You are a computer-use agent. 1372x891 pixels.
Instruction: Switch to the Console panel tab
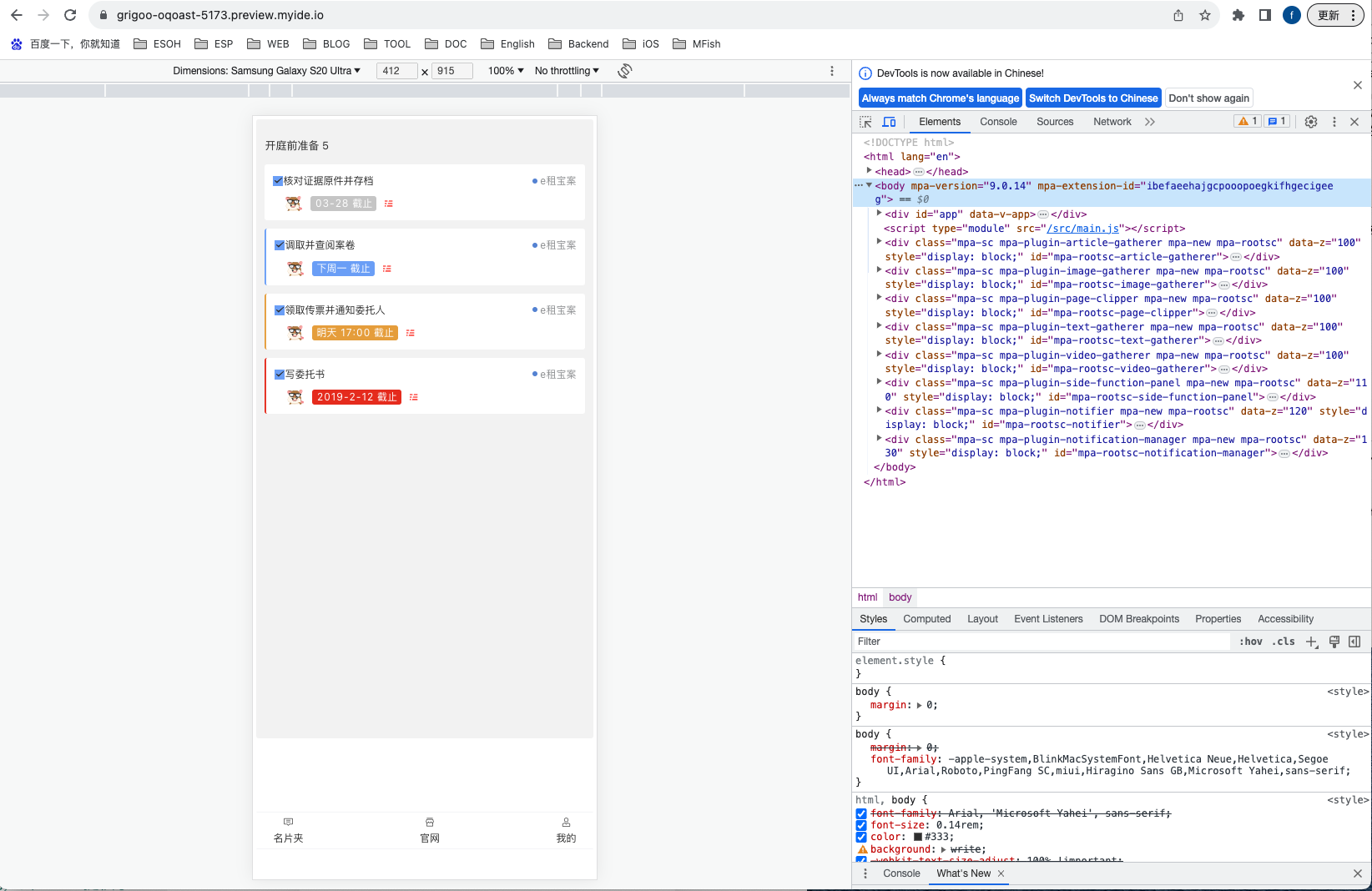[998, 122]
